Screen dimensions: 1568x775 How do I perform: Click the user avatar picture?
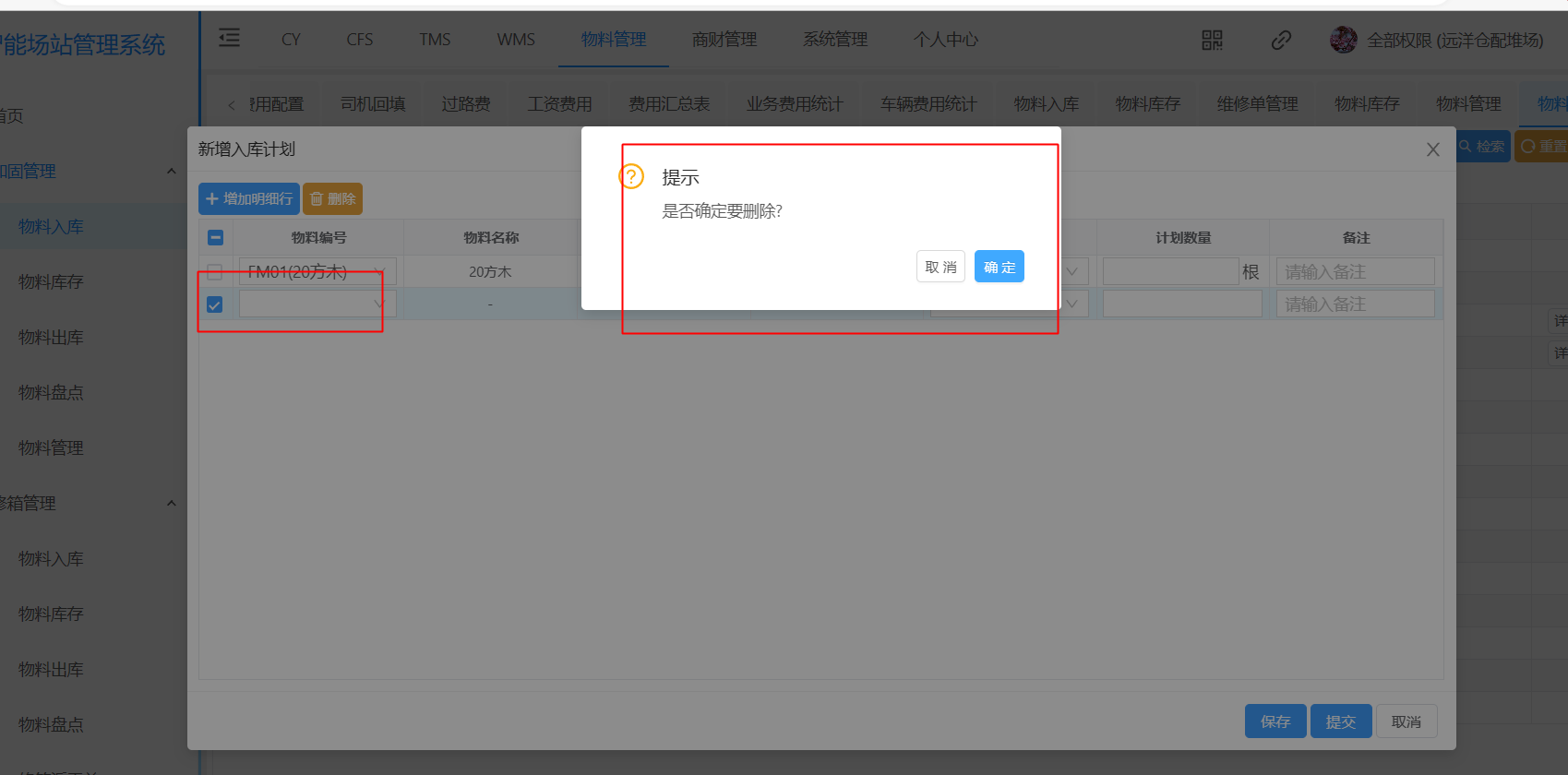1343,40
